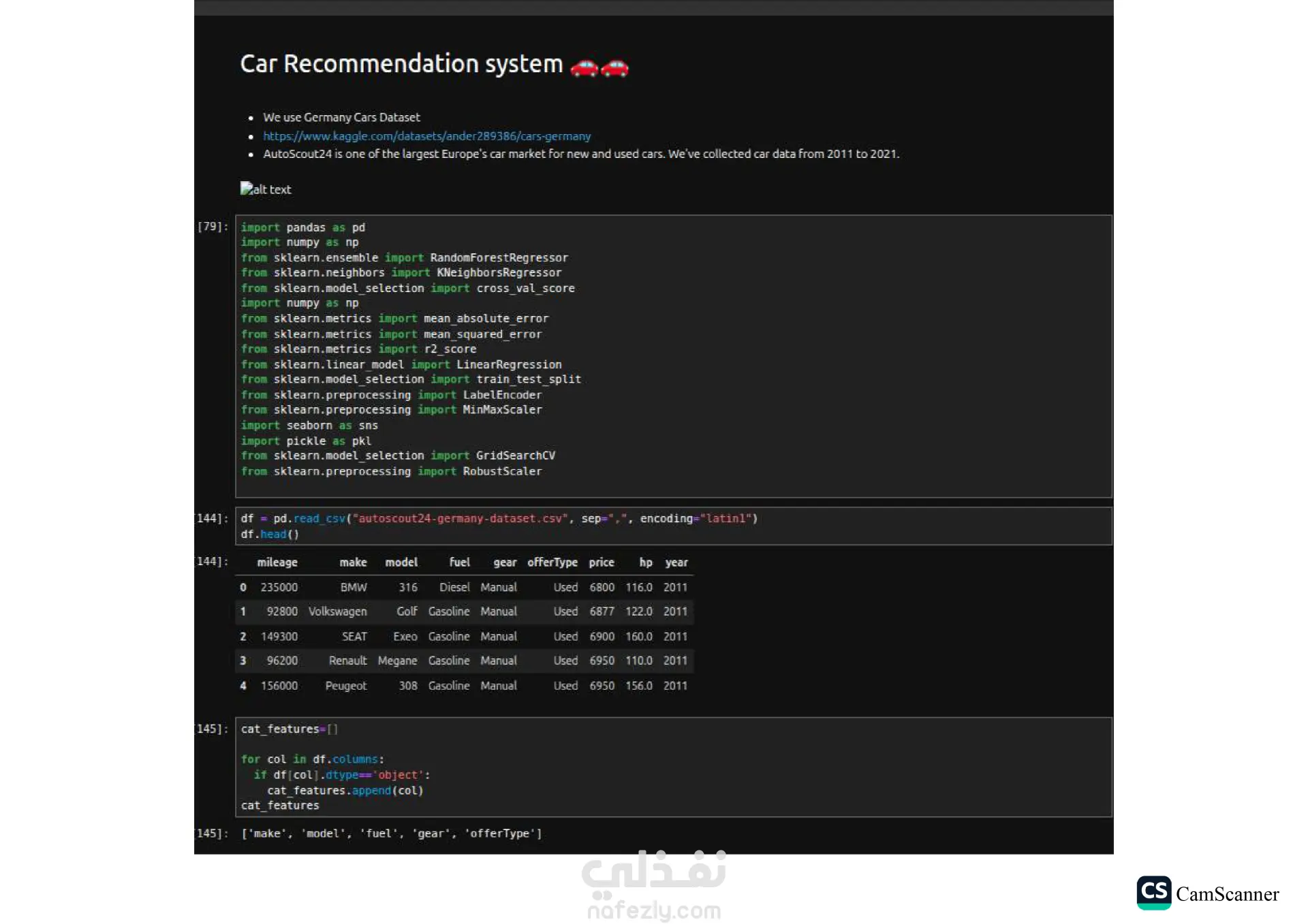The height and width of the screenshot is (924, 1308).
Task: Click the Car Recommendation system heading
Action: [x=401, y=64]
